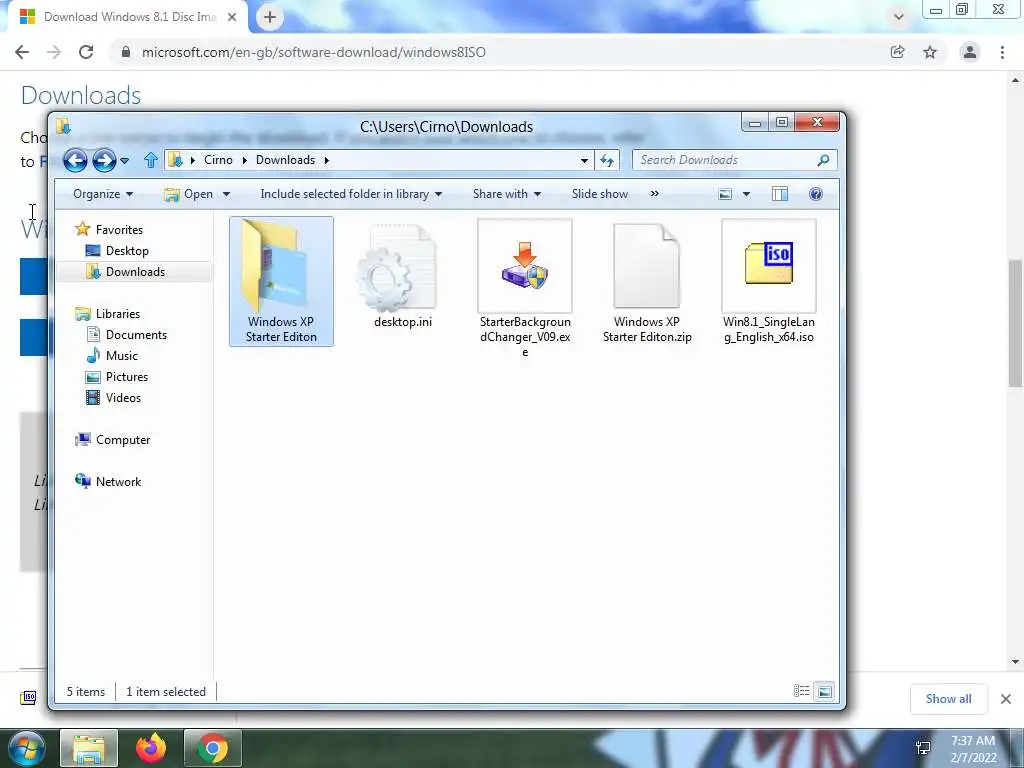Click the Chrome address bar URL
The height and width of the screenshot is (768, 1024).
pyautogui.click(x=313, y=52)
